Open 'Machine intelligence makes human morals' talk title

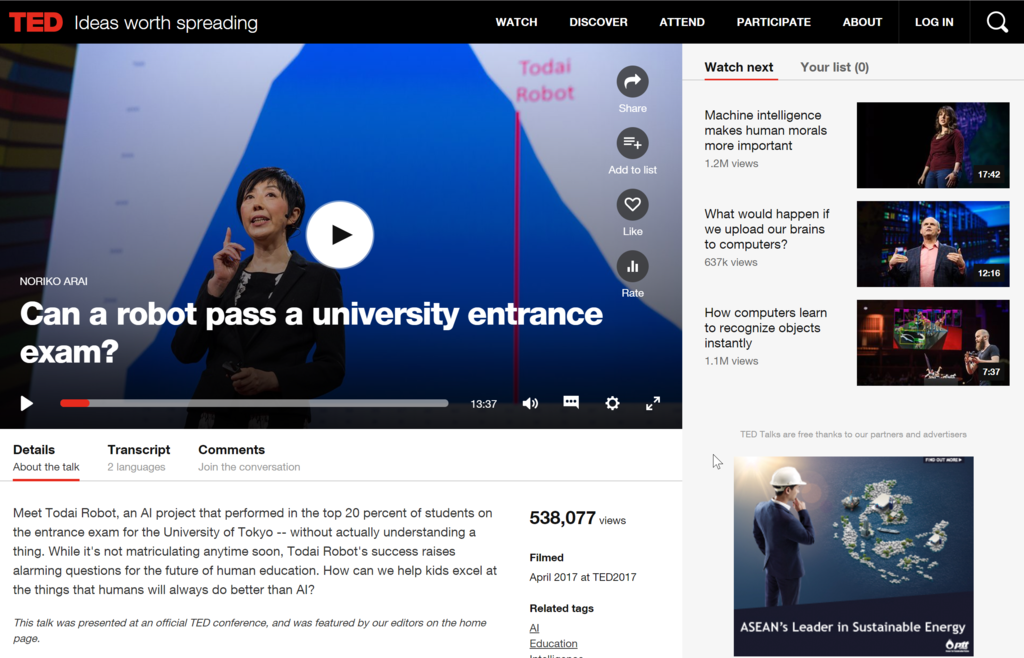click(x=765, y=131)
